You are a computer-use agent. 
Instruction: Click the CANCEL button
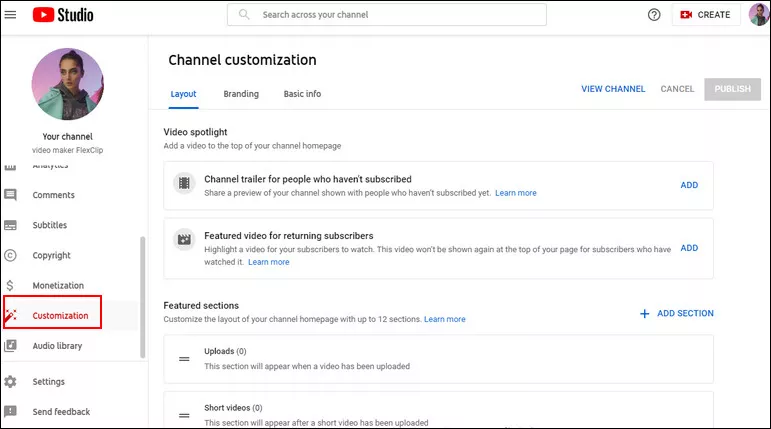coord(677,89)
